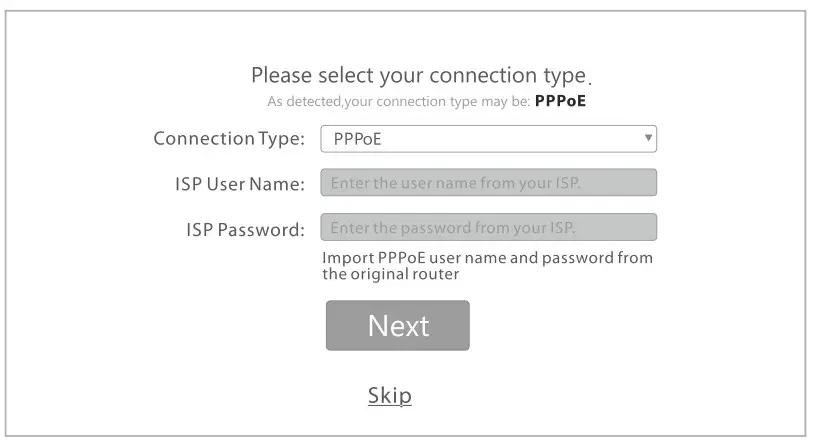
Task: Click the 'Please select your connection type' heading
Action: pos(417,75)
